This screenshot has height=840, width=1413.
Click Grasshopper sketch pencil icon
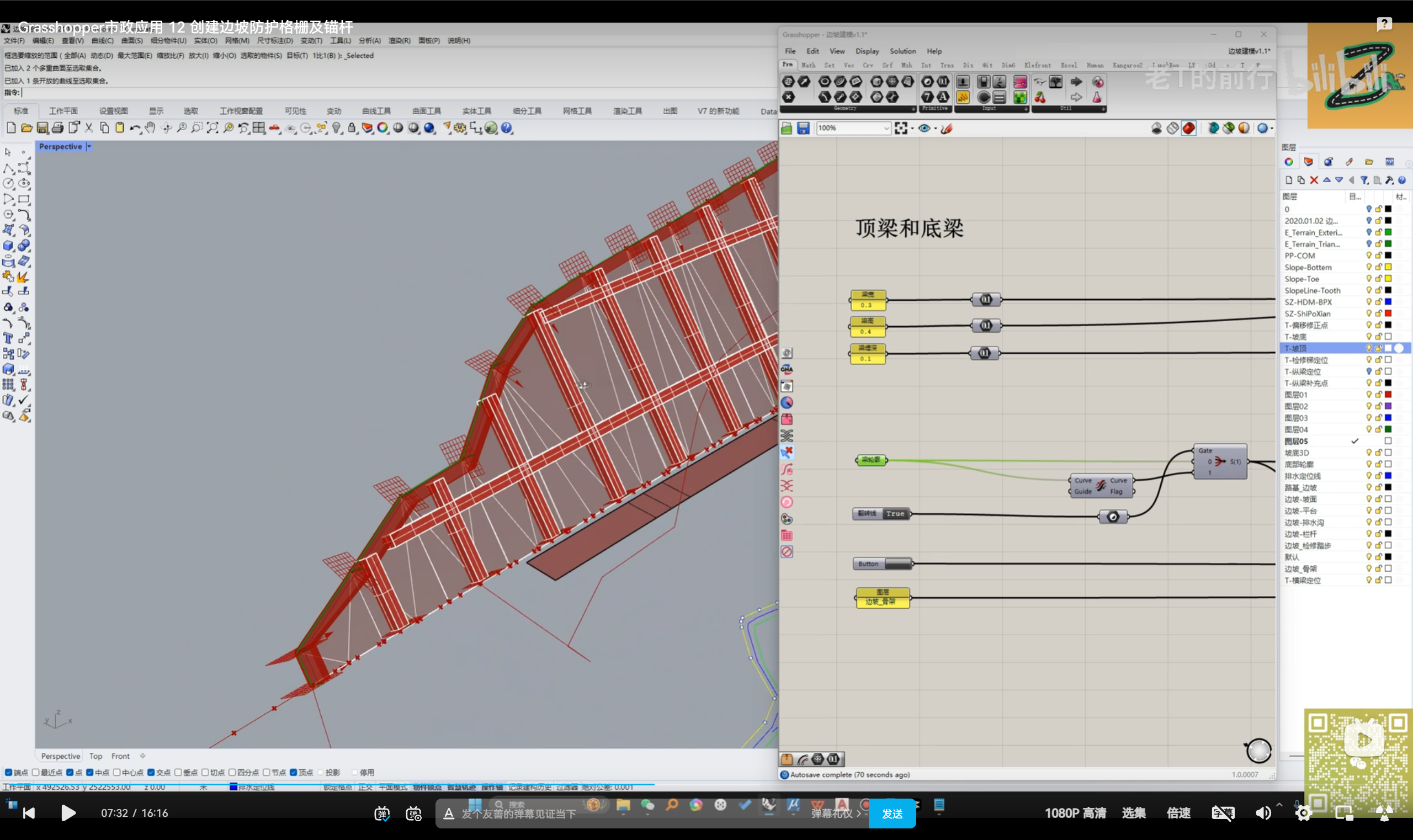click(947, 129)
